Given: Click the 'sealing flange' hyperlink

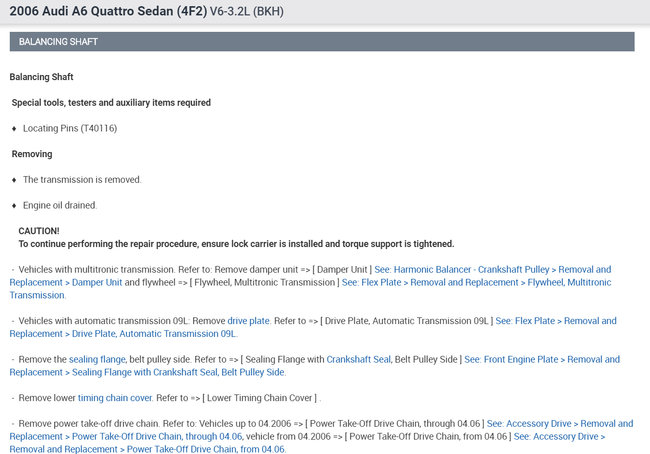Looking at the screenshot, I should pyautogui.click(x=96, y=359).
